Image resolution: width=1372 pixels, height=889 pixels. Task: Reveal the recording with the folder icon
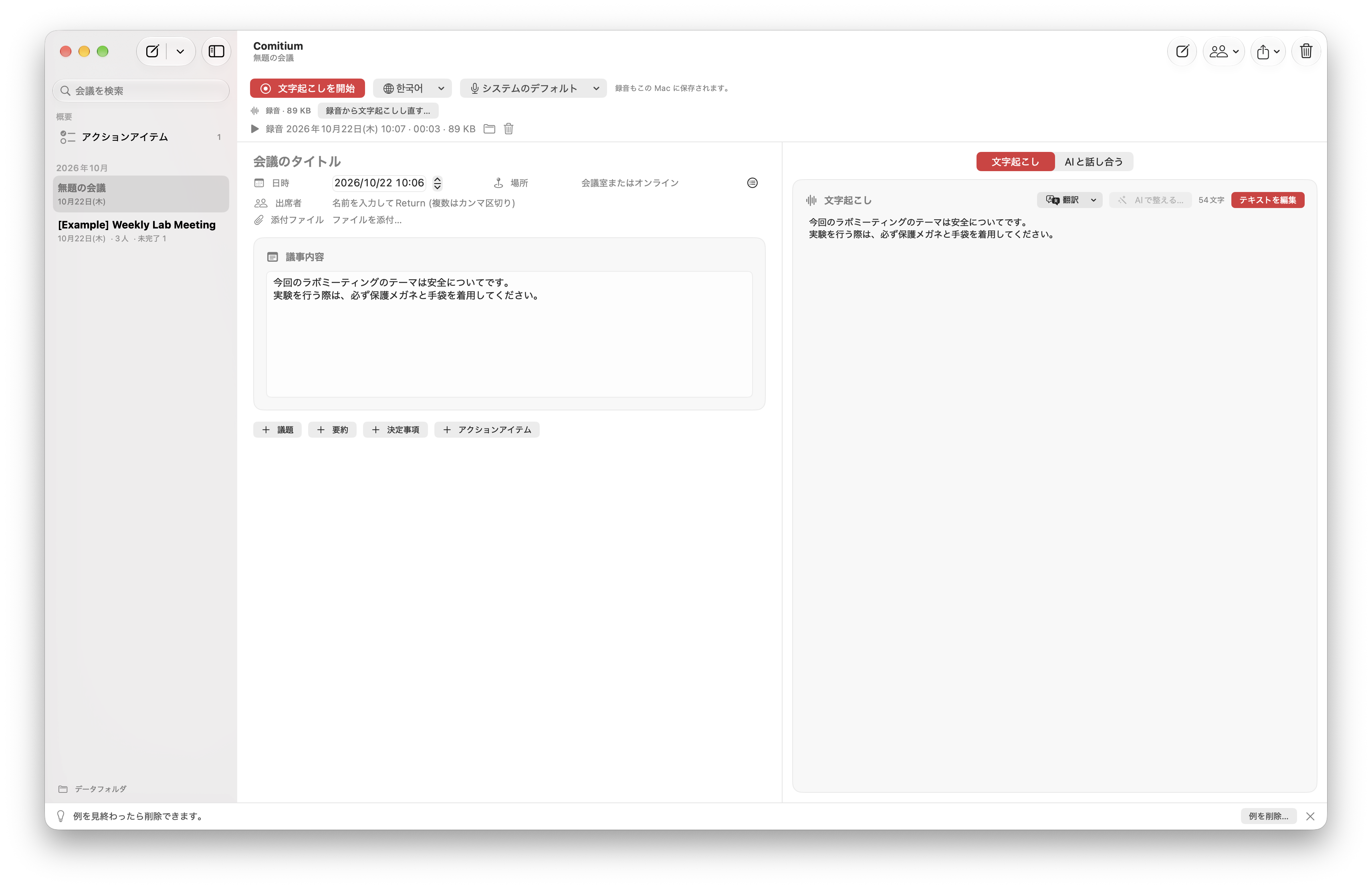pyautogui.click(x=489, y=129)
